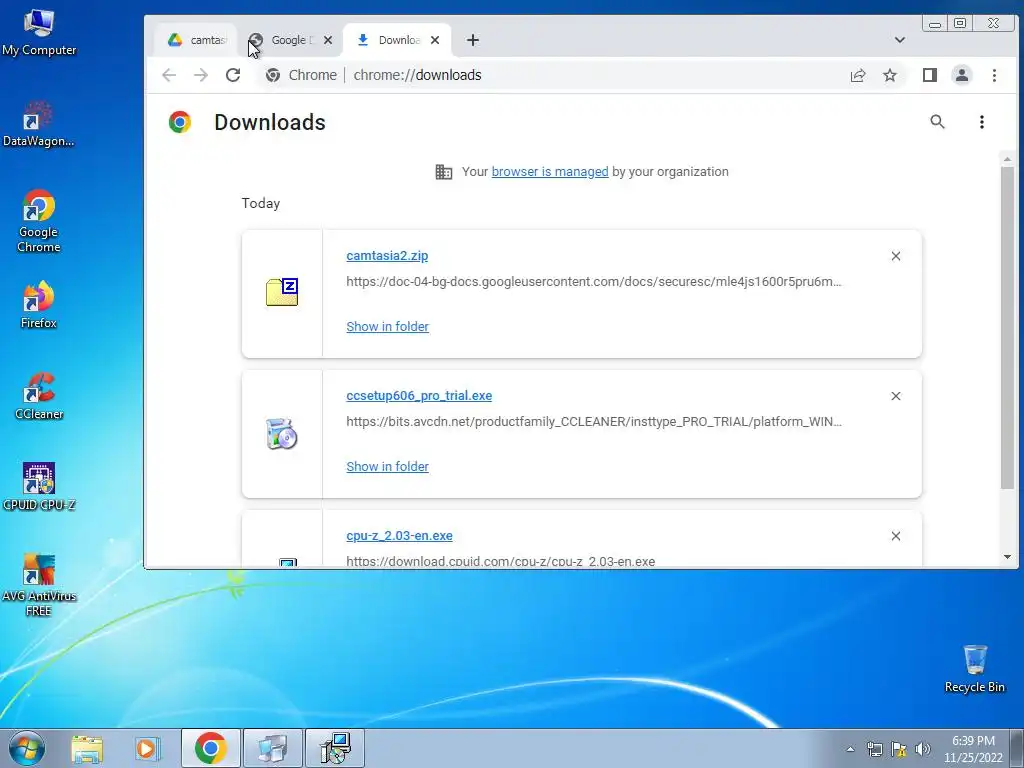Click the taskbar clock showing 6:39 PM
This screenshot has width=1024, height=768.
pos(973,749)
